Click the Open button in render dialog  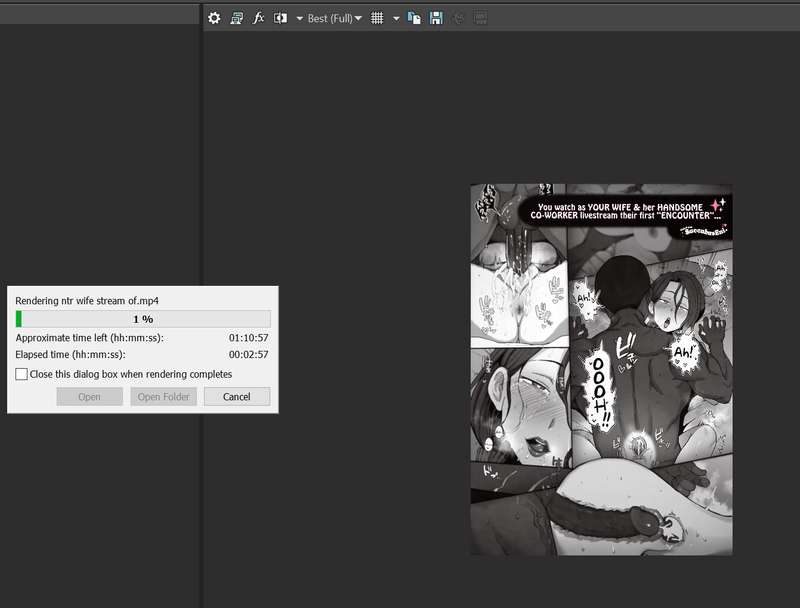[90, 396]
